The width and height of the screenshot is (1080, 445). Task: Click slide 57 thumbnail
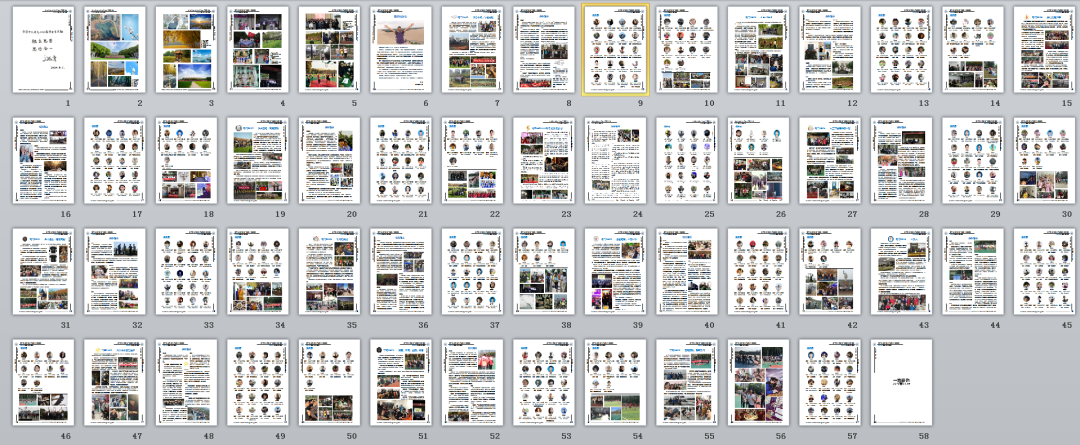coord(830,382)
